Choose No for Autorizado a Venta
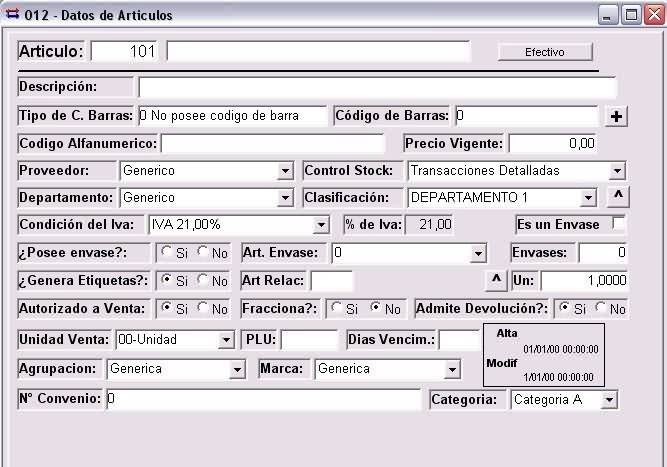The height and width of the screenshot is (467, 667). click(x=203, y=309)
